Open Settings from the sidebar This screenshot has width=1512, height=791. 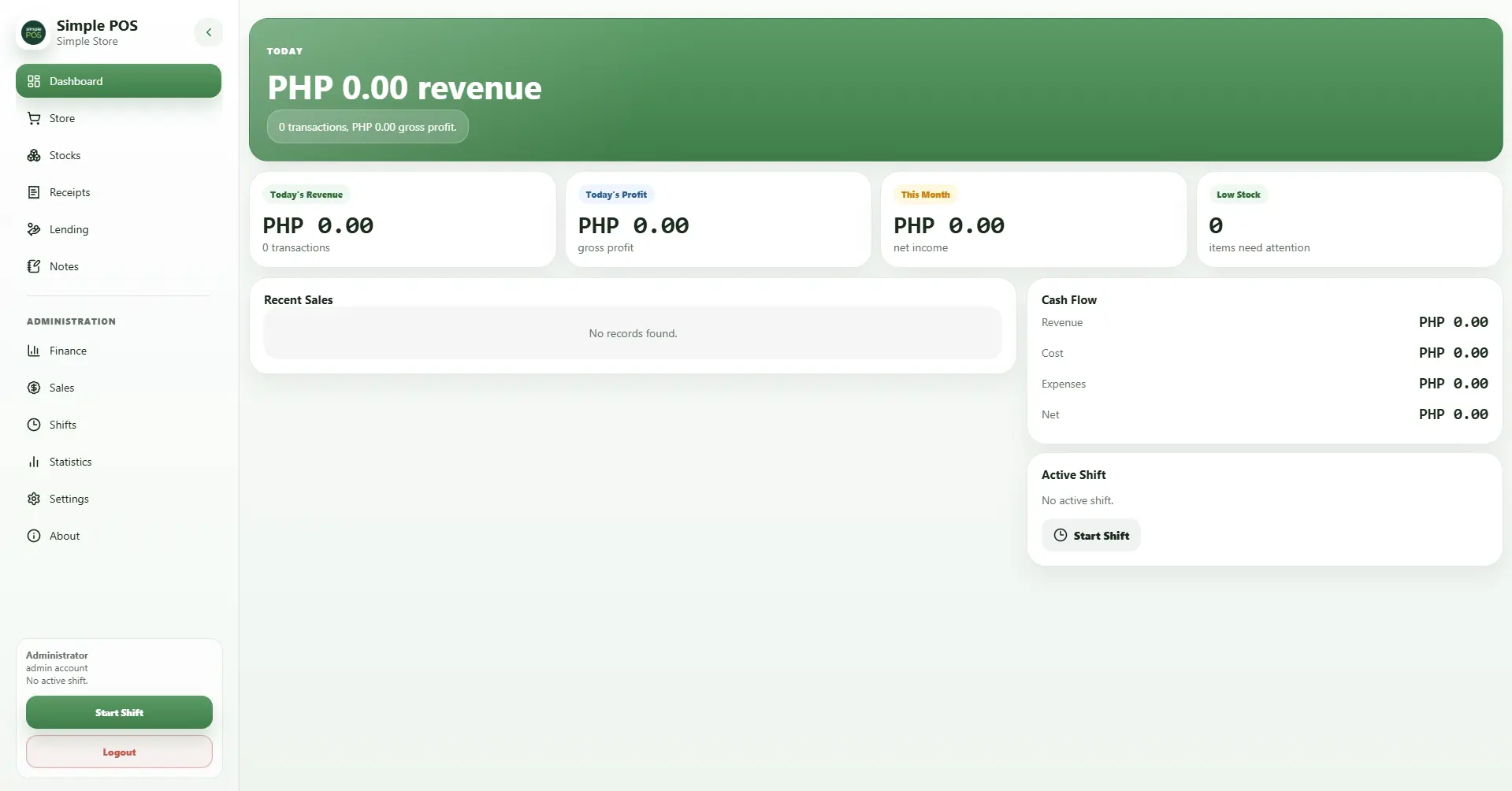[118, 499]
